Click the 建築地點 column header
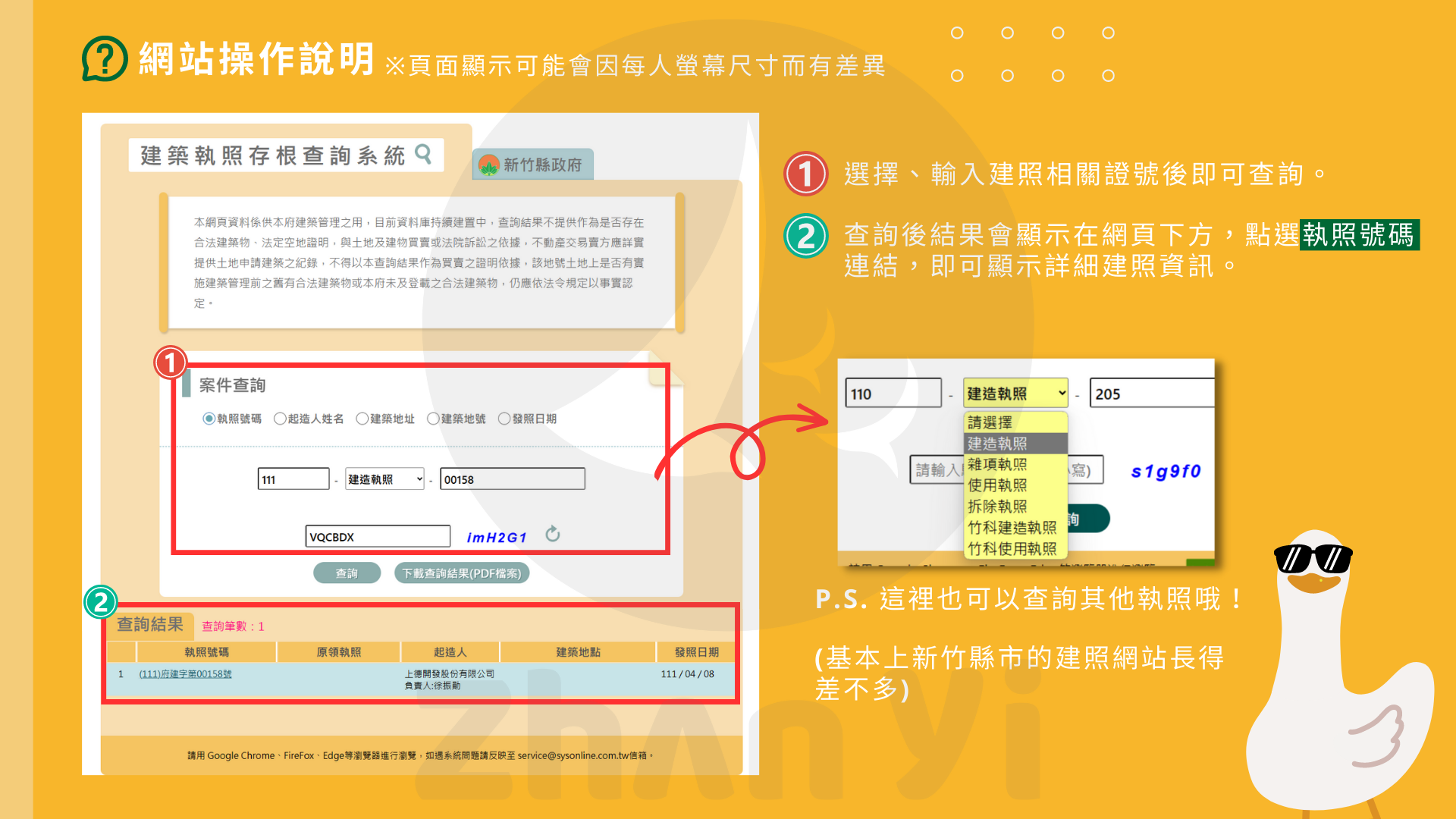Screen dimensions: 1456x819 (579, 652)
